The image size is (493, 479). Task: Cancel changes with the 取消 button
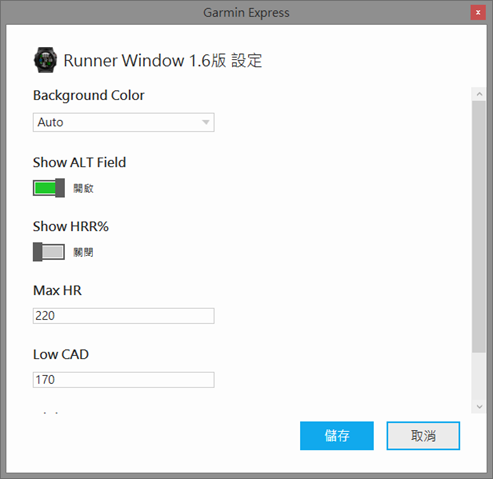click(423, 436)
